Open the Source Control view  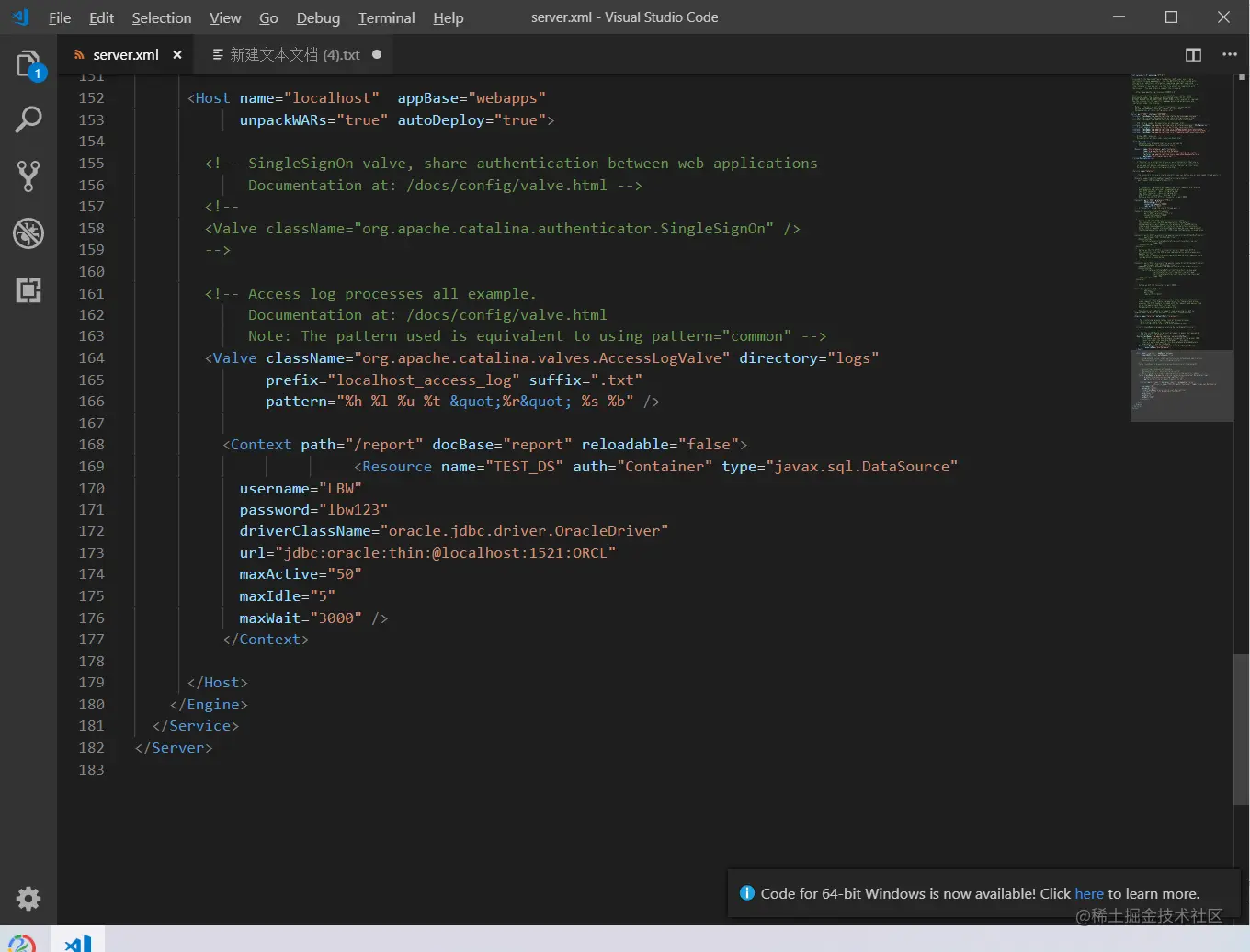click(x=28, y=176)
